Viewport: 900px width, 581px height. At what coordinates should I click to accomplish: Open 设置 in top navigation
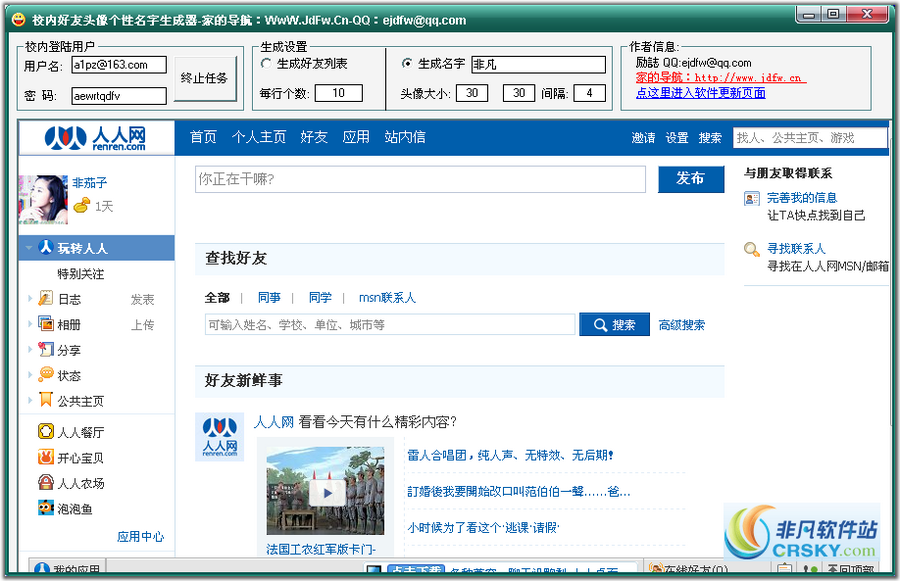tap(677, 138)
